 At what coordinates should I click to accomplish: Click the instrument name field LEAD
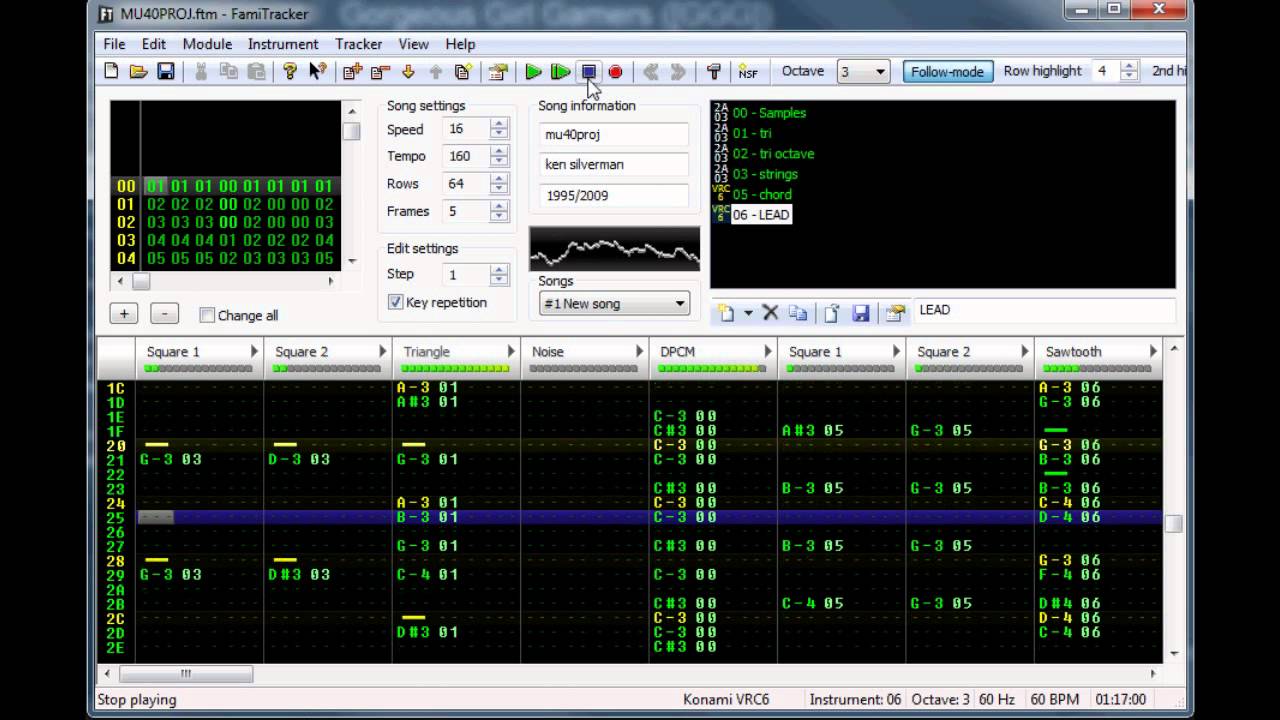tap(1044, 310)
